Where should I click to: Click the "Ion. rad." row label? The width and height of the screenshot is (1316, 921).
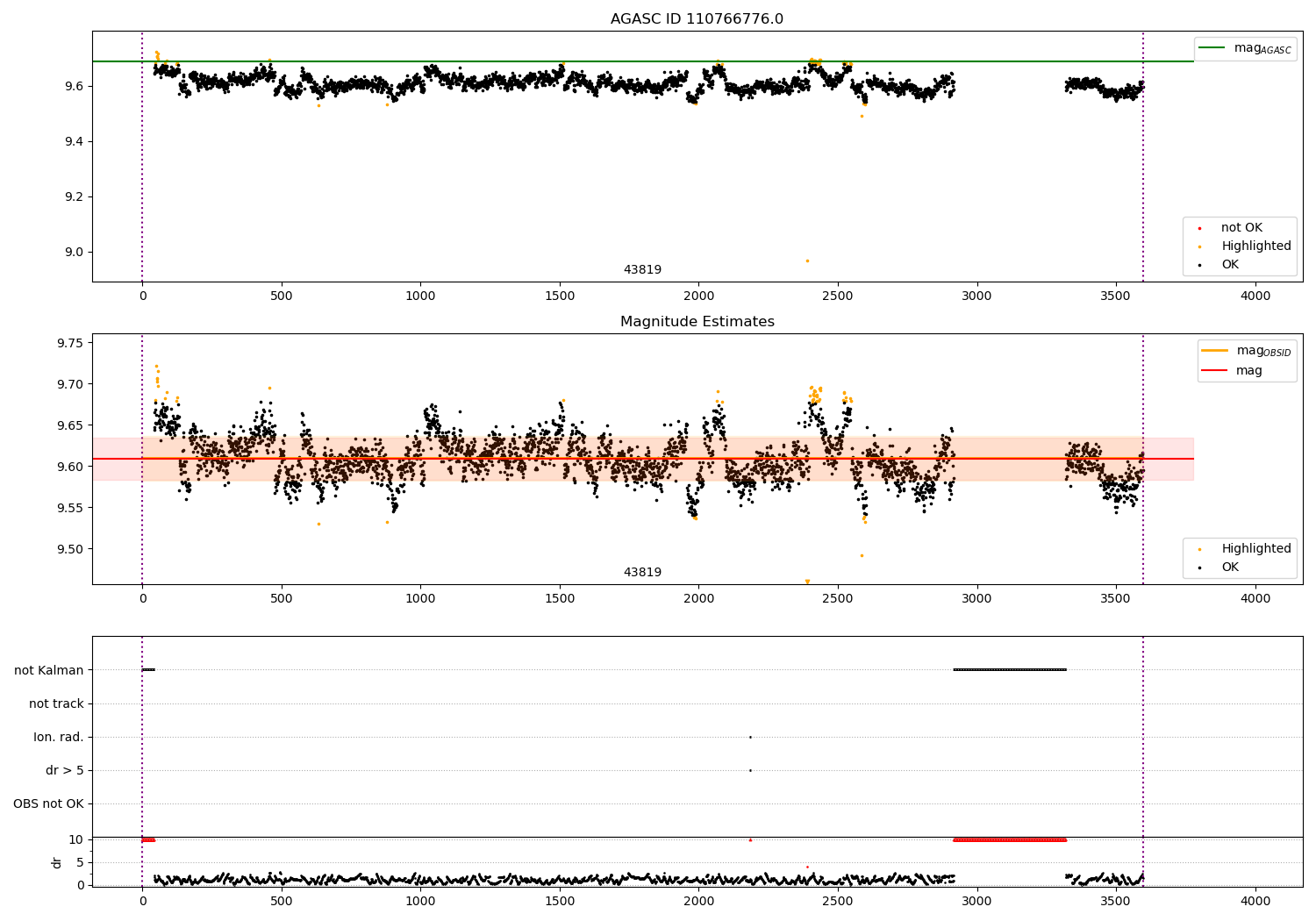tap(59, 738)
